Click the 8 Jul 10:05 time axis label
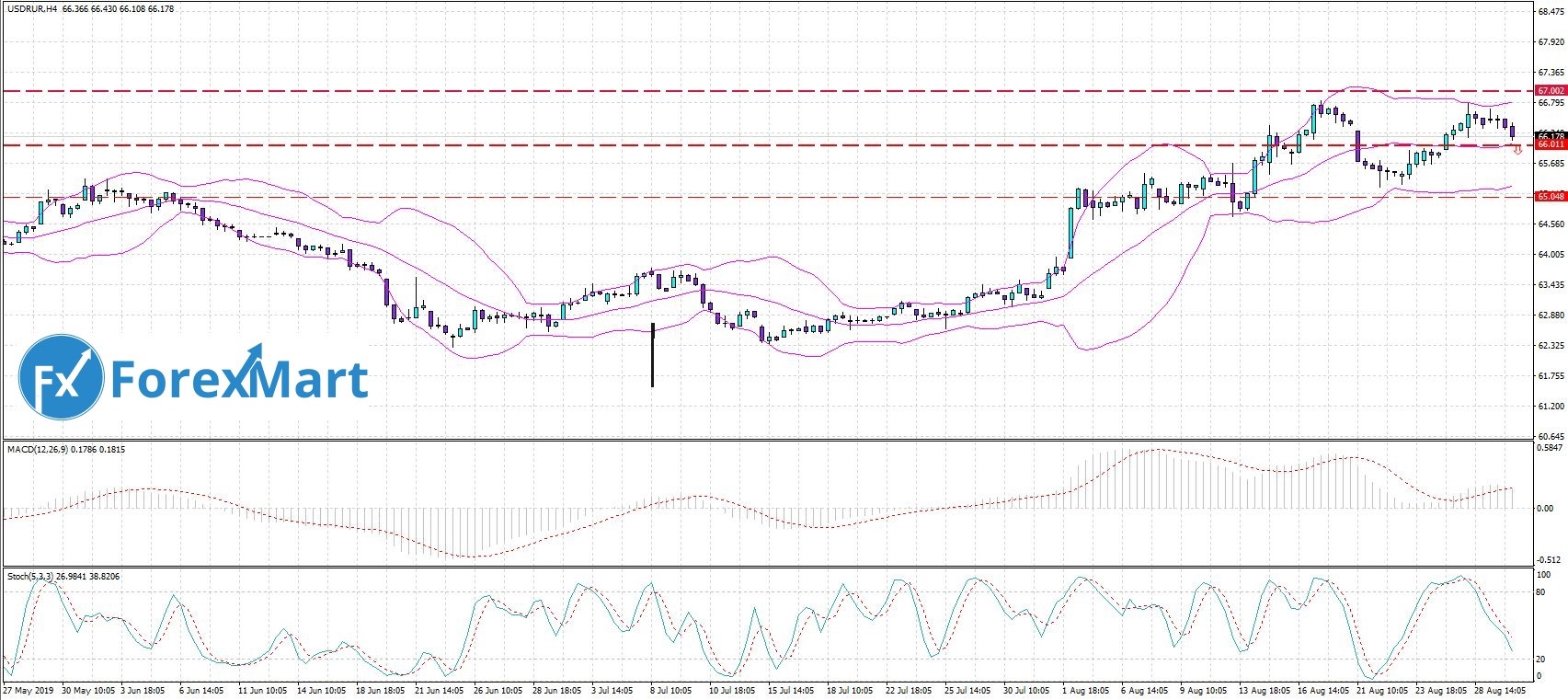The width and height of the screenshot is (1568, 700). point(671,690)
